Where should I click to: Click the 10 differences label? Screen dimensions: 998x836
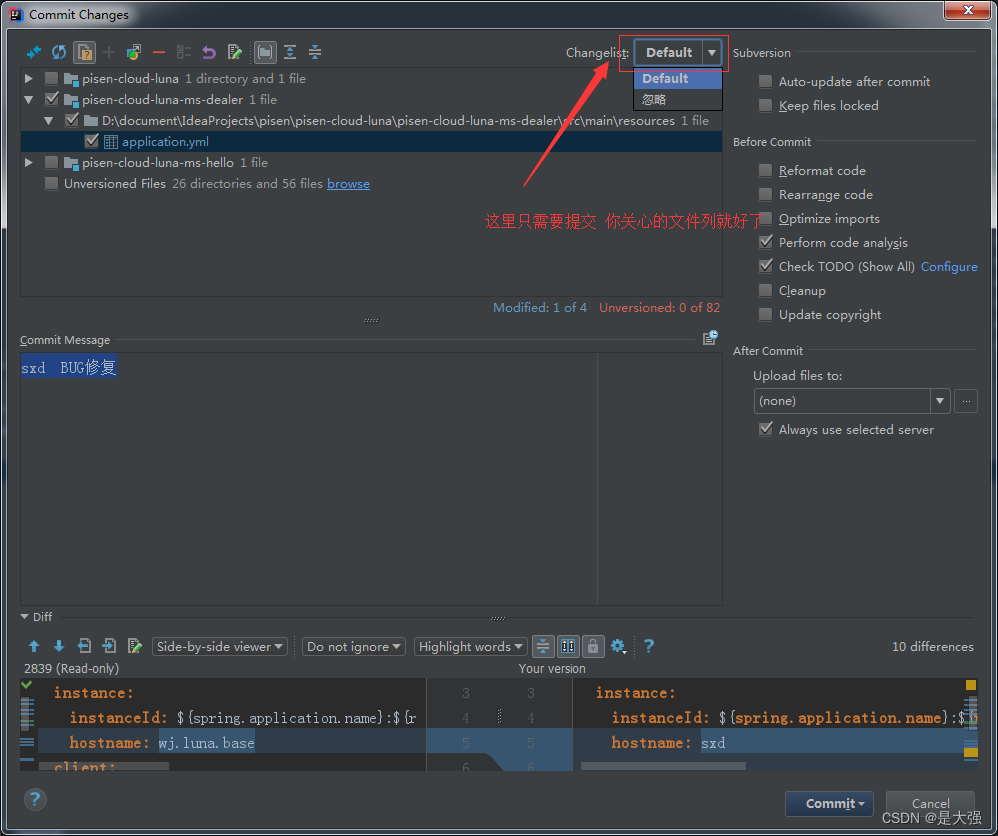(932, 646)
